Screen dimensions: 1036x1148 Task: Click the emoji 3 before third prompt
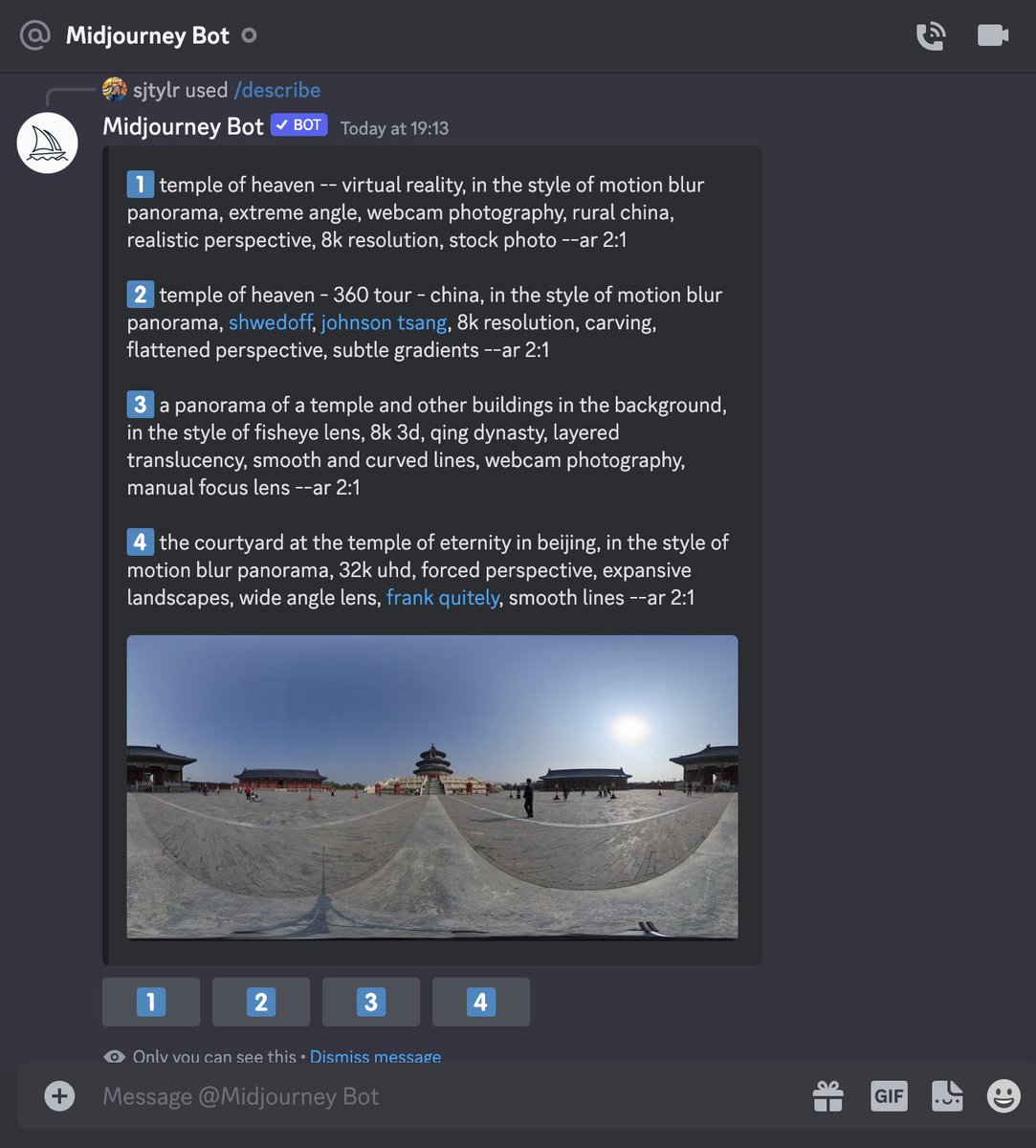tap(140, 404)
